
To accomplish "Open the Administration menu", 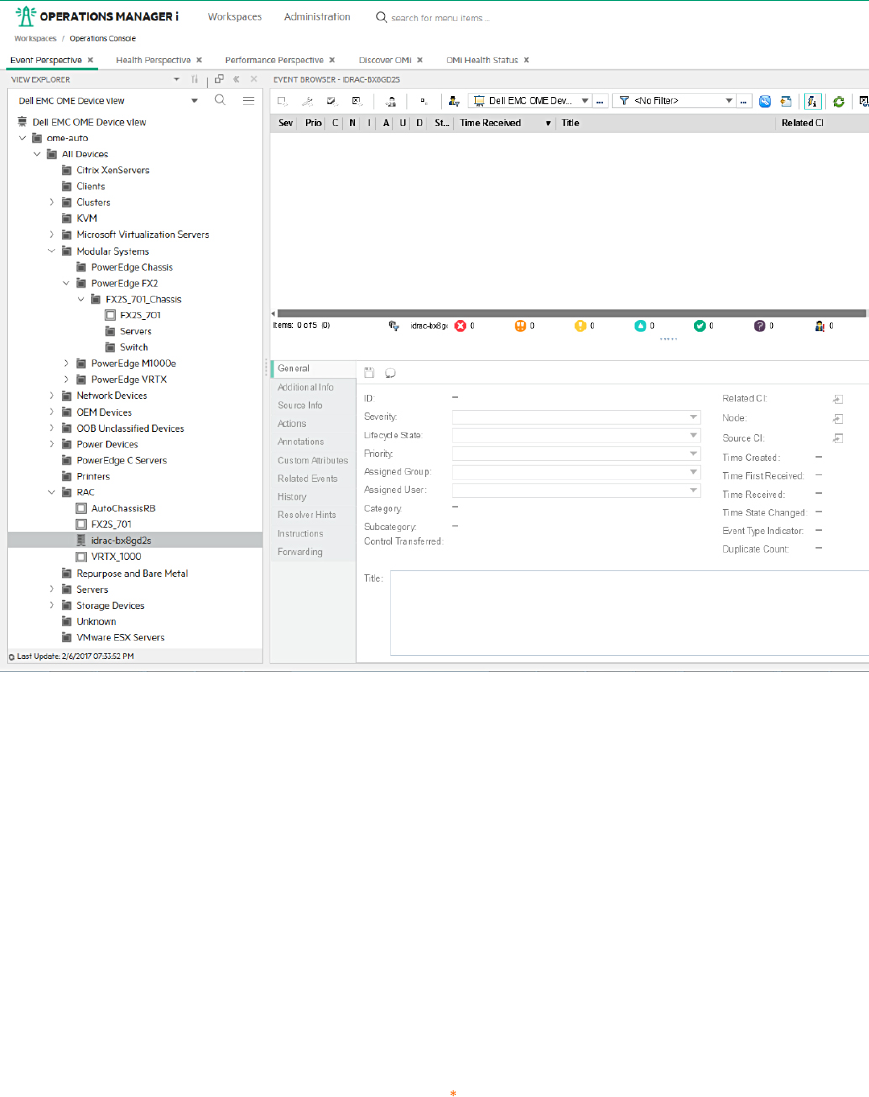I will coord(317,17).
